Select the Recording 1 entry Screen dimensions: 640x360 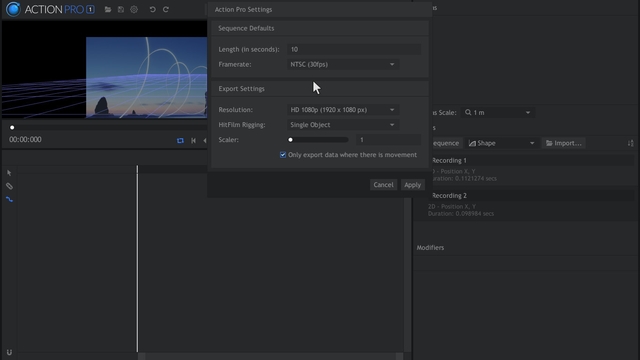pos(524,169)
